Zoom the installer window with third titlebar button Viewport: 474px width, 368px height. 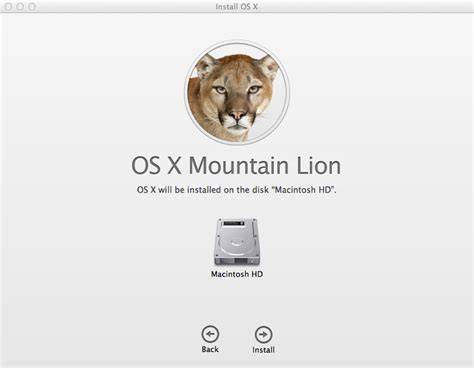tap(32, 6)
